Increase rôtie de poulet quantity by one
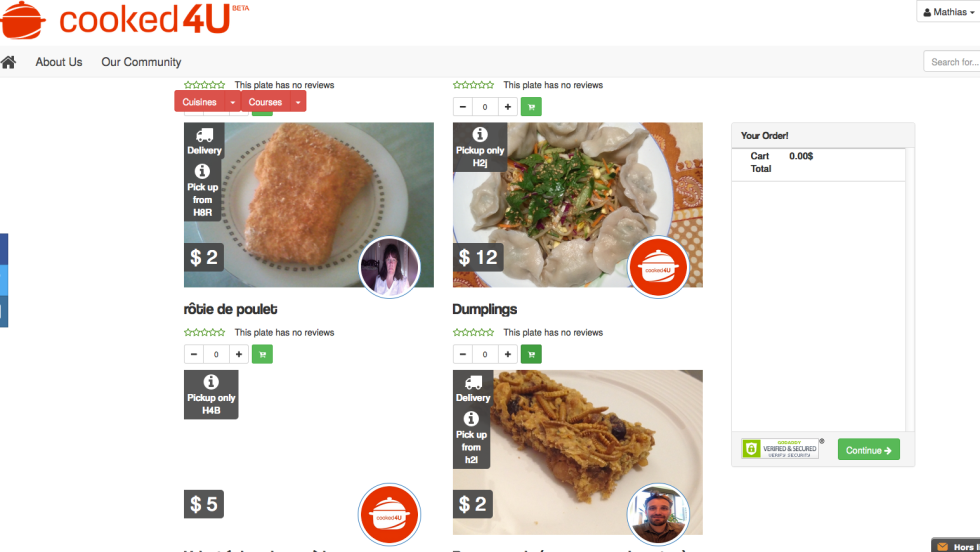Image resolution: width=980 pixels, height=552 pixels. [x=239, y=354]
